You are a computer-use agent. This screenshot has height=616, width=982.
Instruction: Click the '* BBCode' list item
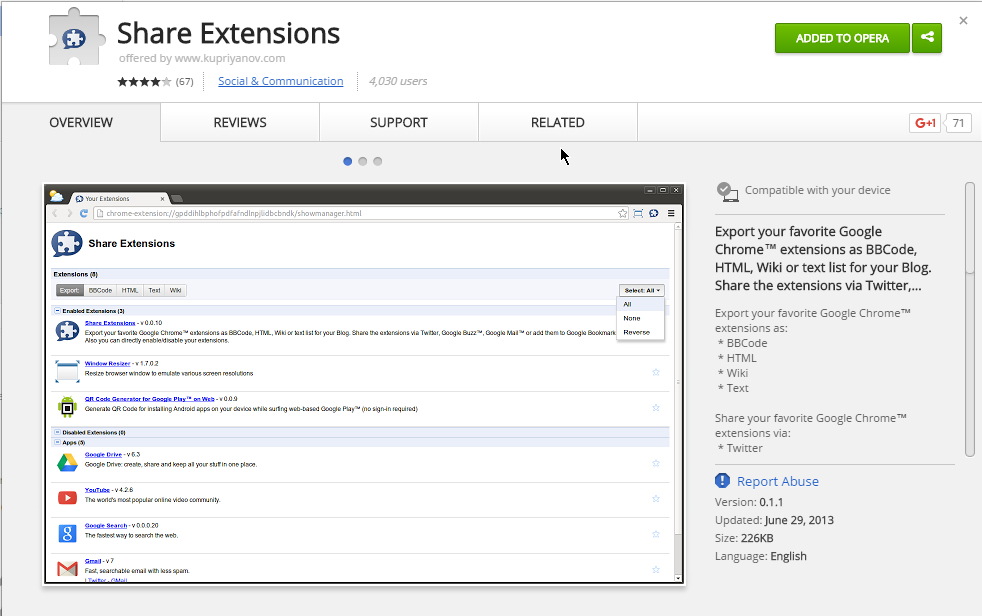click(x=742, y=343)
